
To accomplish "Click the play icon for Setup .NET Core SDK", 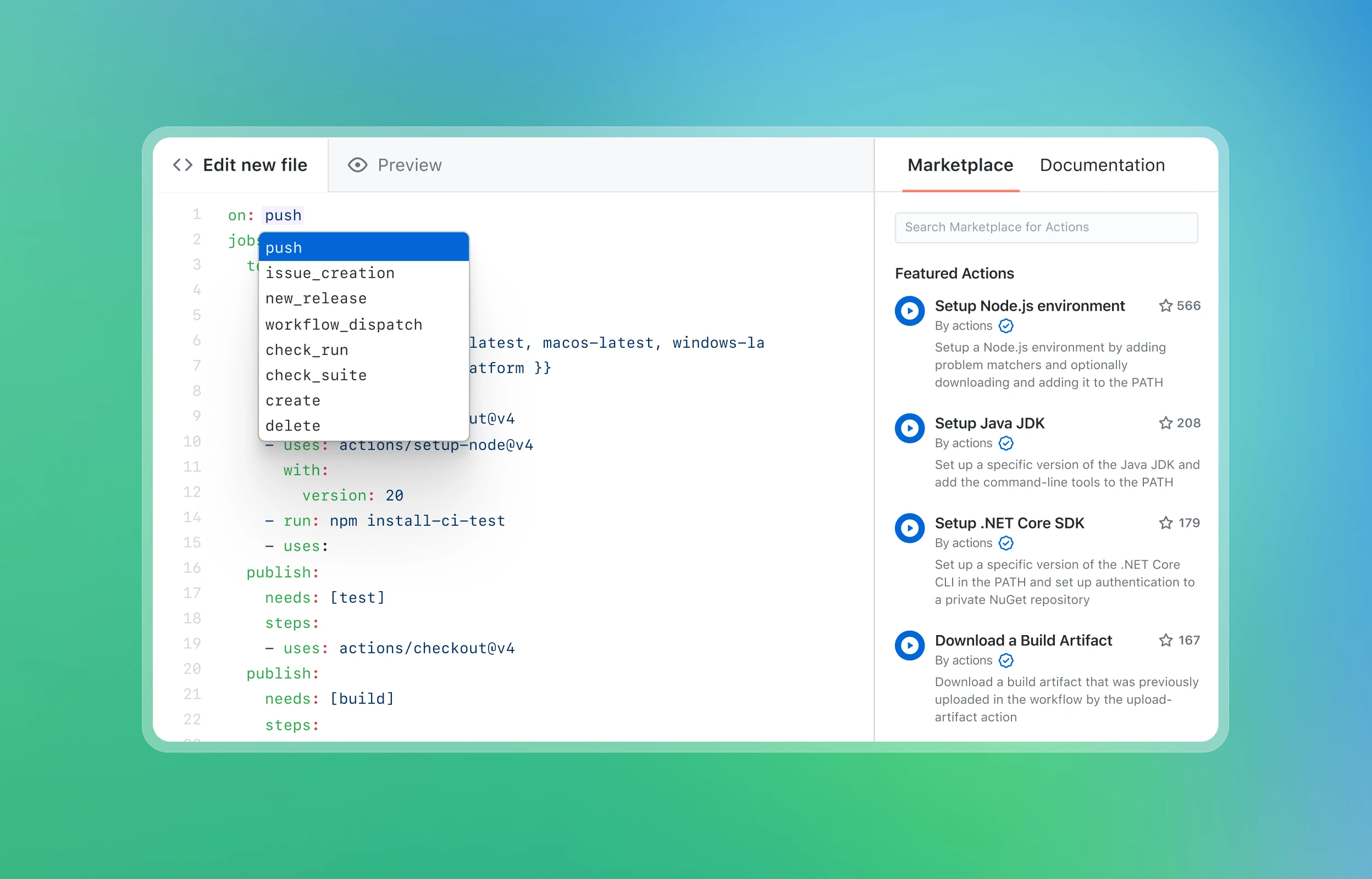I will click(909, 528).
